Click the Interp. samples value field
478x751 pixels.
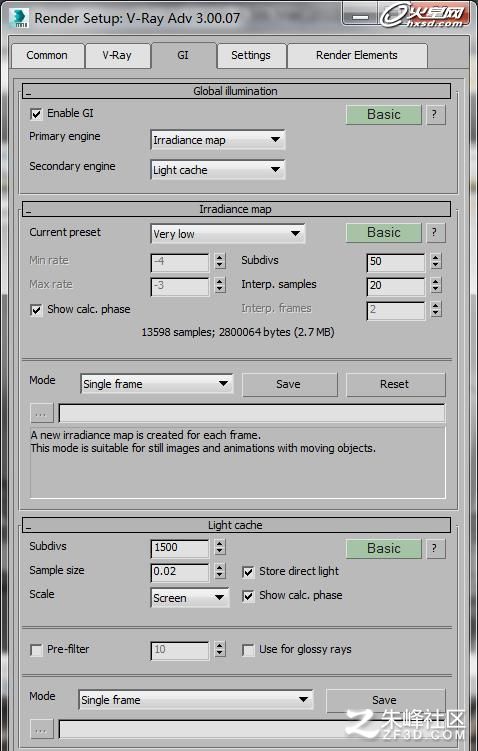click(x=396, y=286)
